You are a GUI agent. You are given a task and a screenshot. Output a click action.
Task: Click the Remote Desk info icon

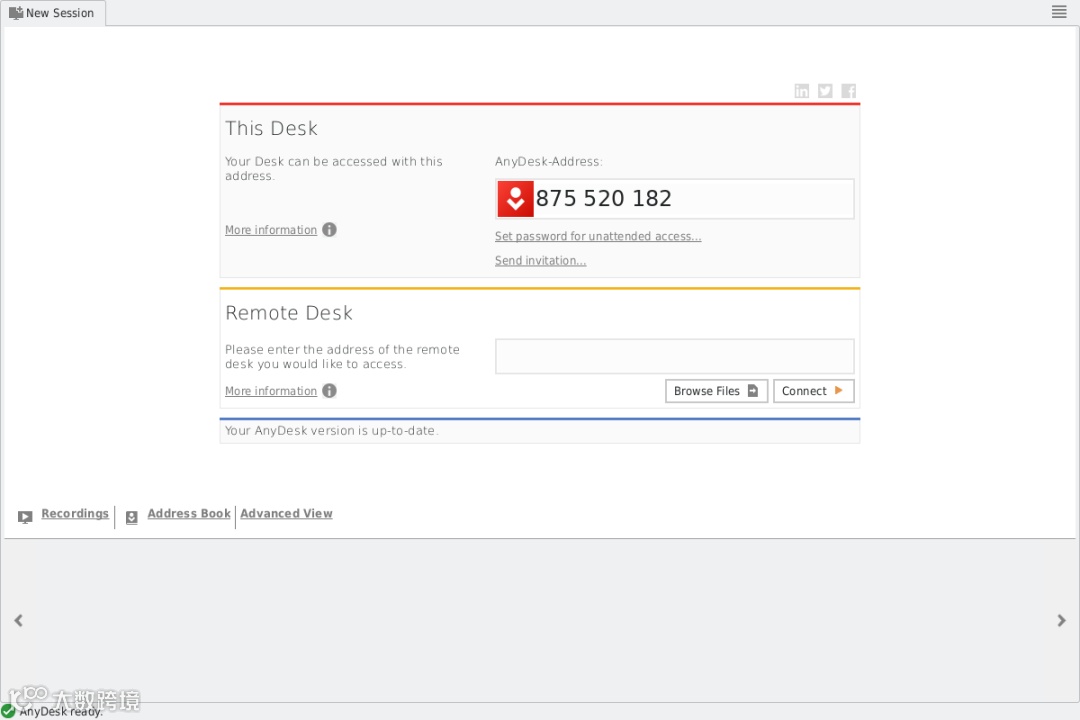(329, 391)
